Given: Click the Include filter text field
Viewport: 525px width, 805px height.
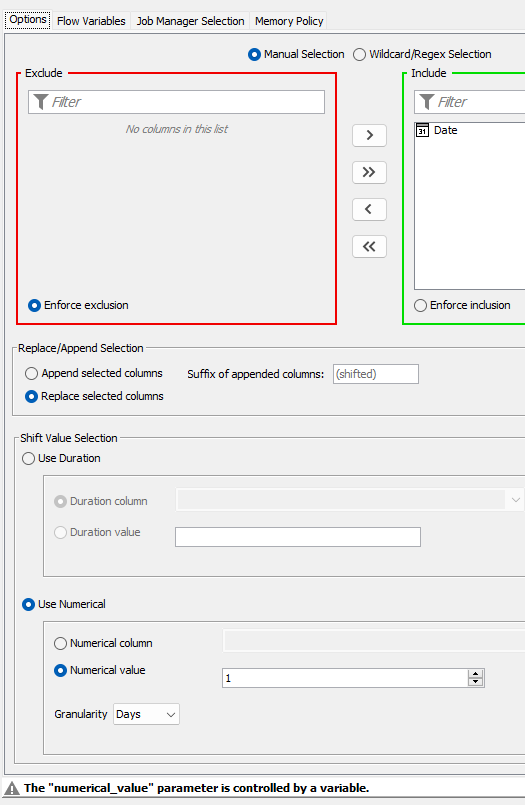Looking at the screenshot, I should (470, 102).
